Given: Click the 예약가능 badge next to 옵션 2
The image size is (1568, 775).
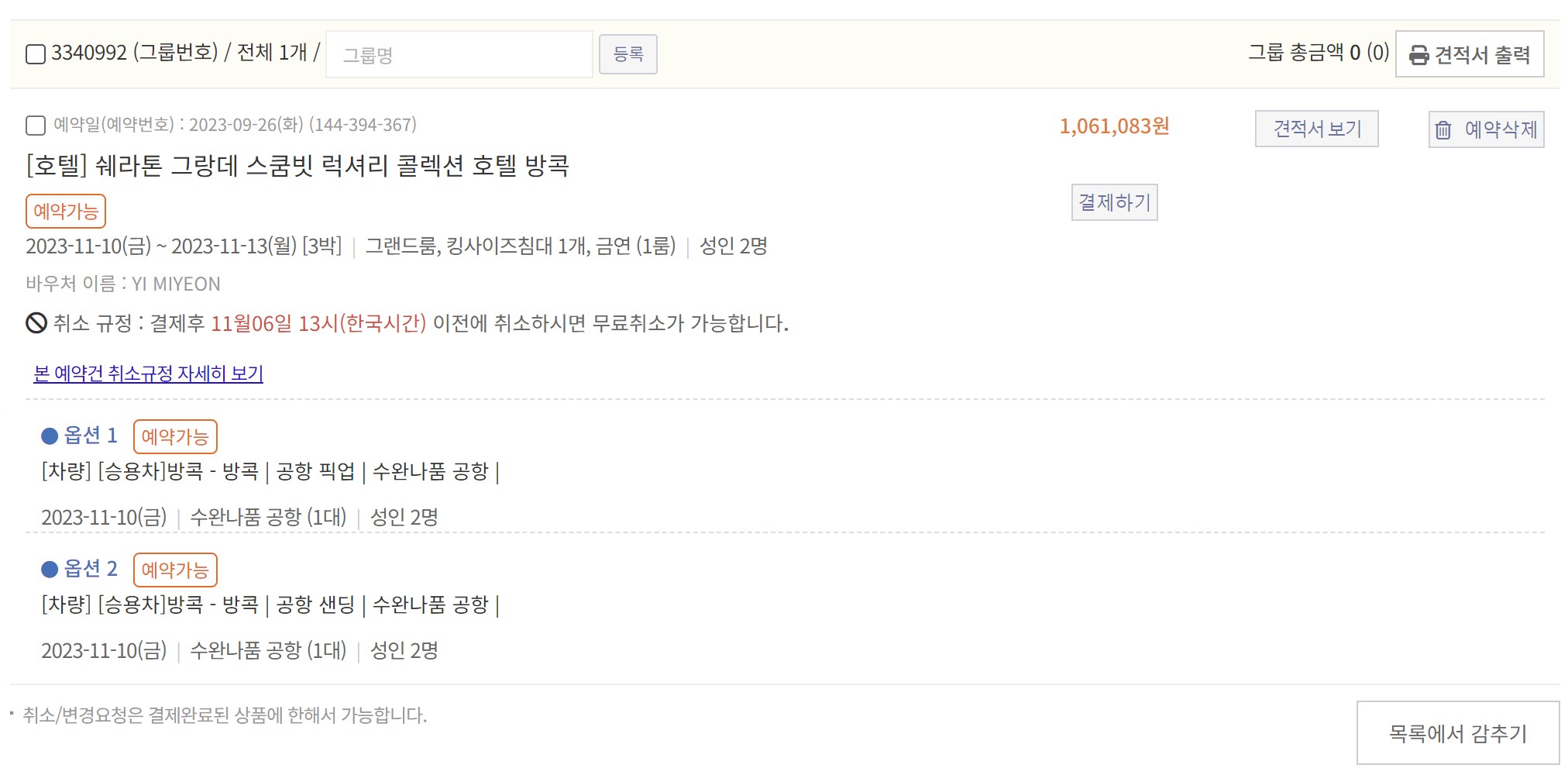Looking at the screenshot, I should coord(175,570).
